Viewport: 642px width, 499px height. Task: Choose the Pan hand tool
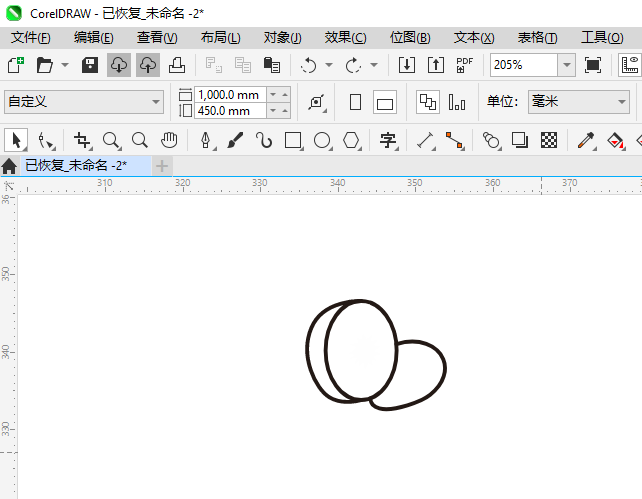(x=169, y=140)
